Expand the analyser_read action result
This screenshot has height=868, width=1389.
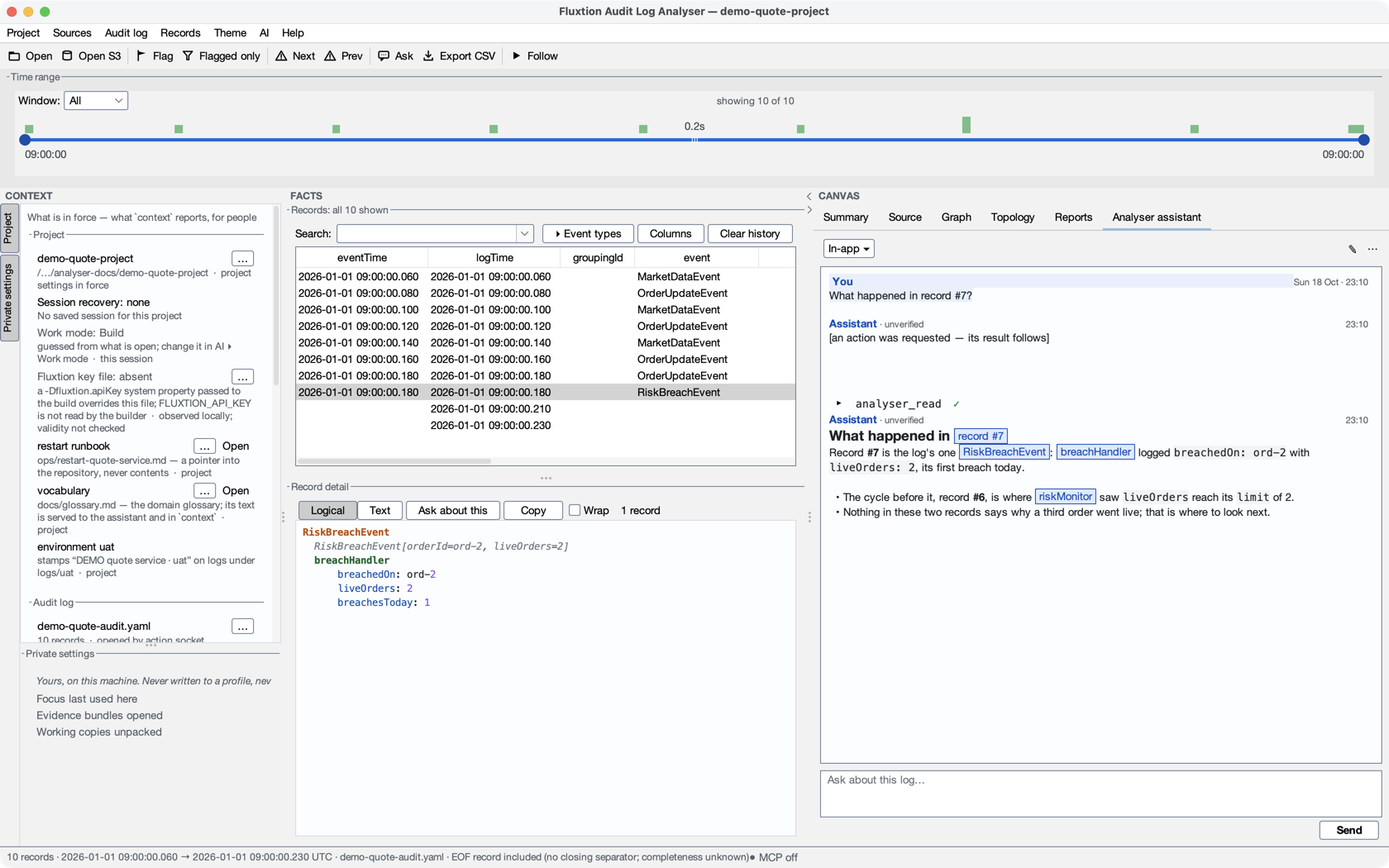point(838,403)
